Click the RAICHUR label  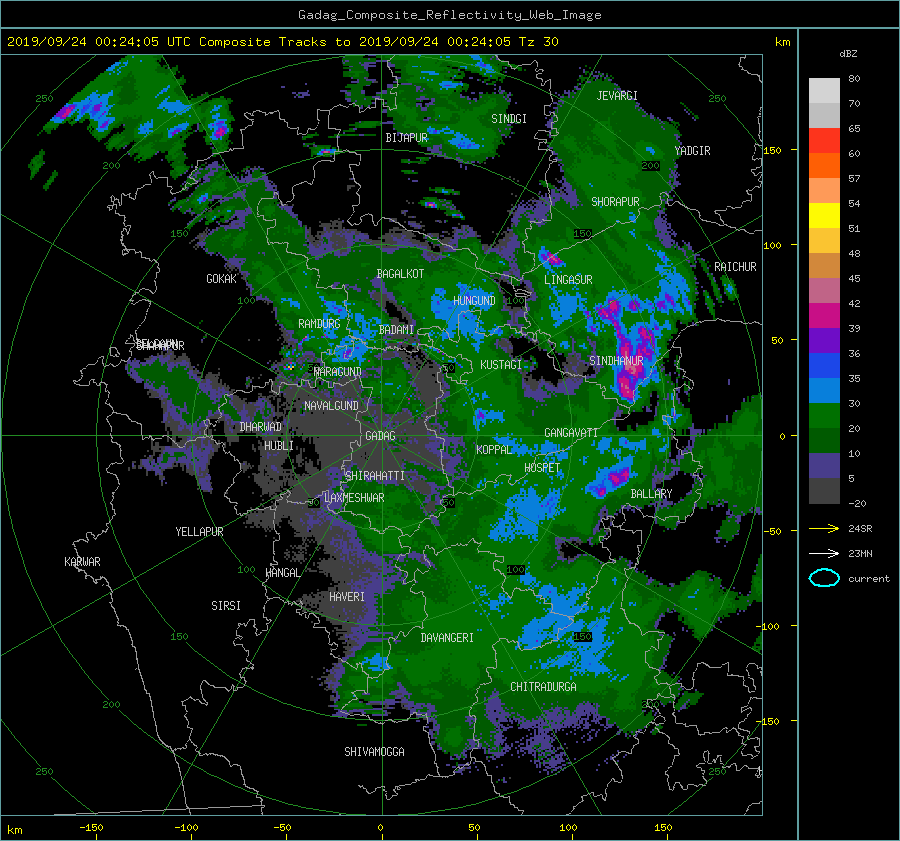point(735,267)
